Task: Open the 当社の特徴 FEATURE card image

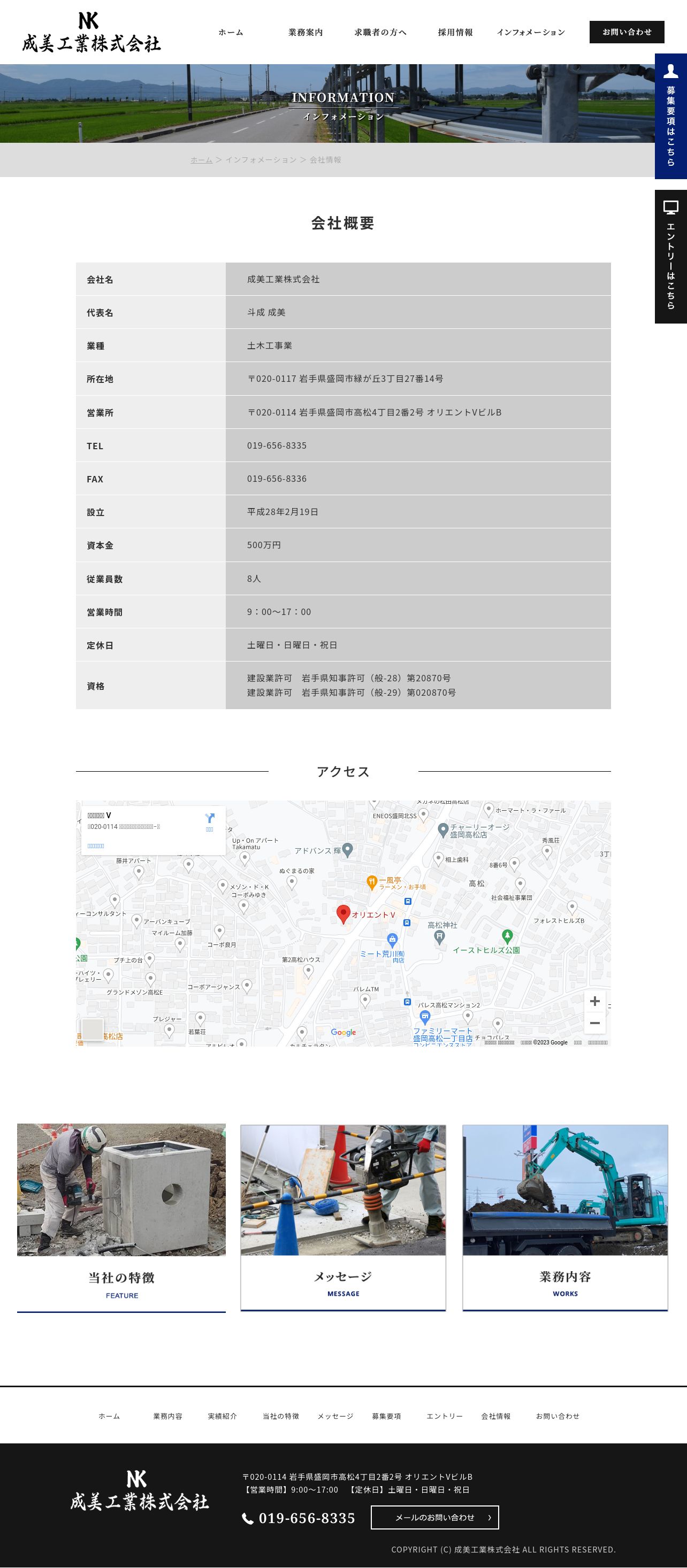Action: pos(121,1189)
